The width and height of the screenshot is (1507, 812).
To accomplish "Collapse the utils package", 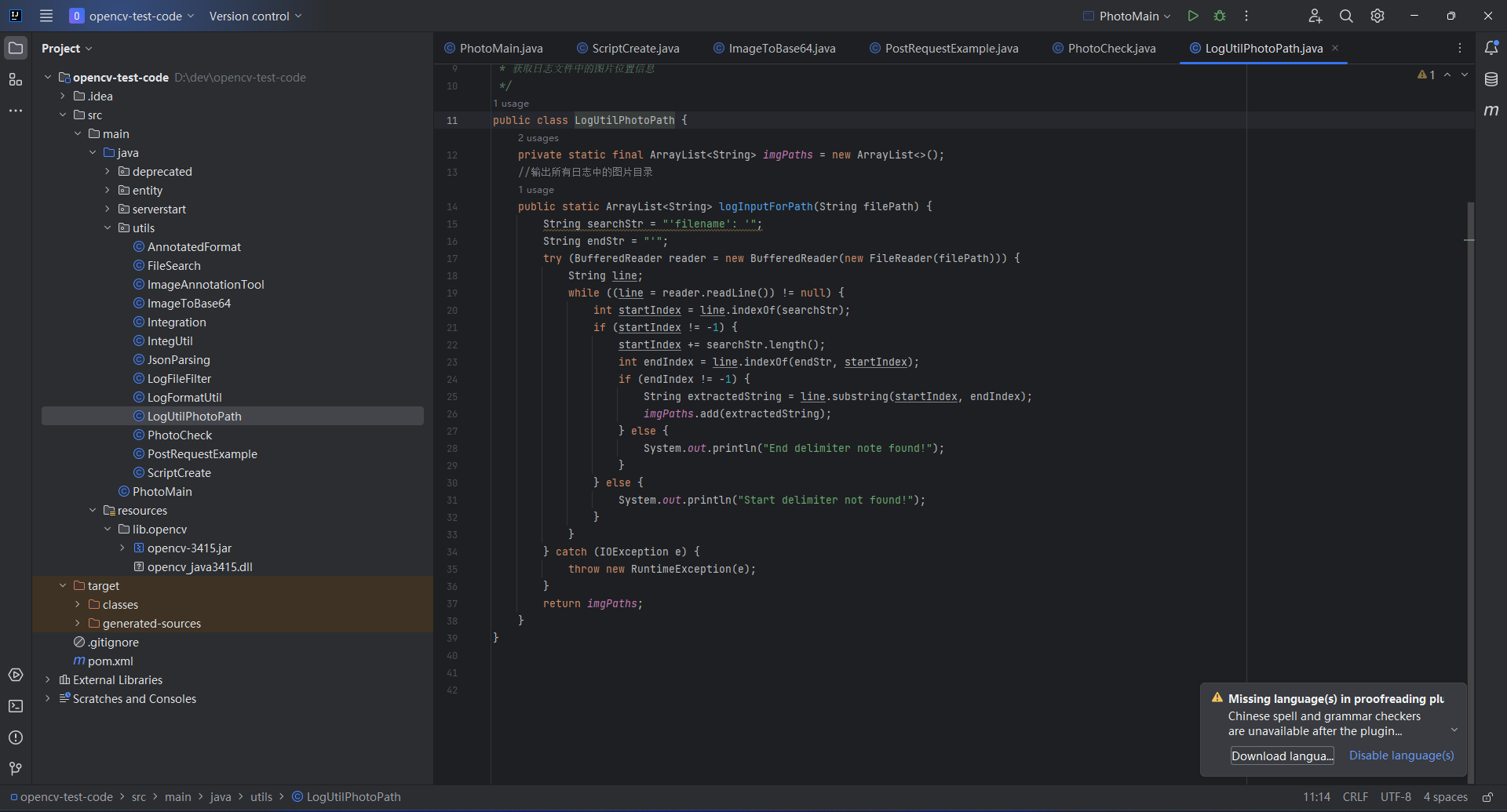I will pos(108,228).
